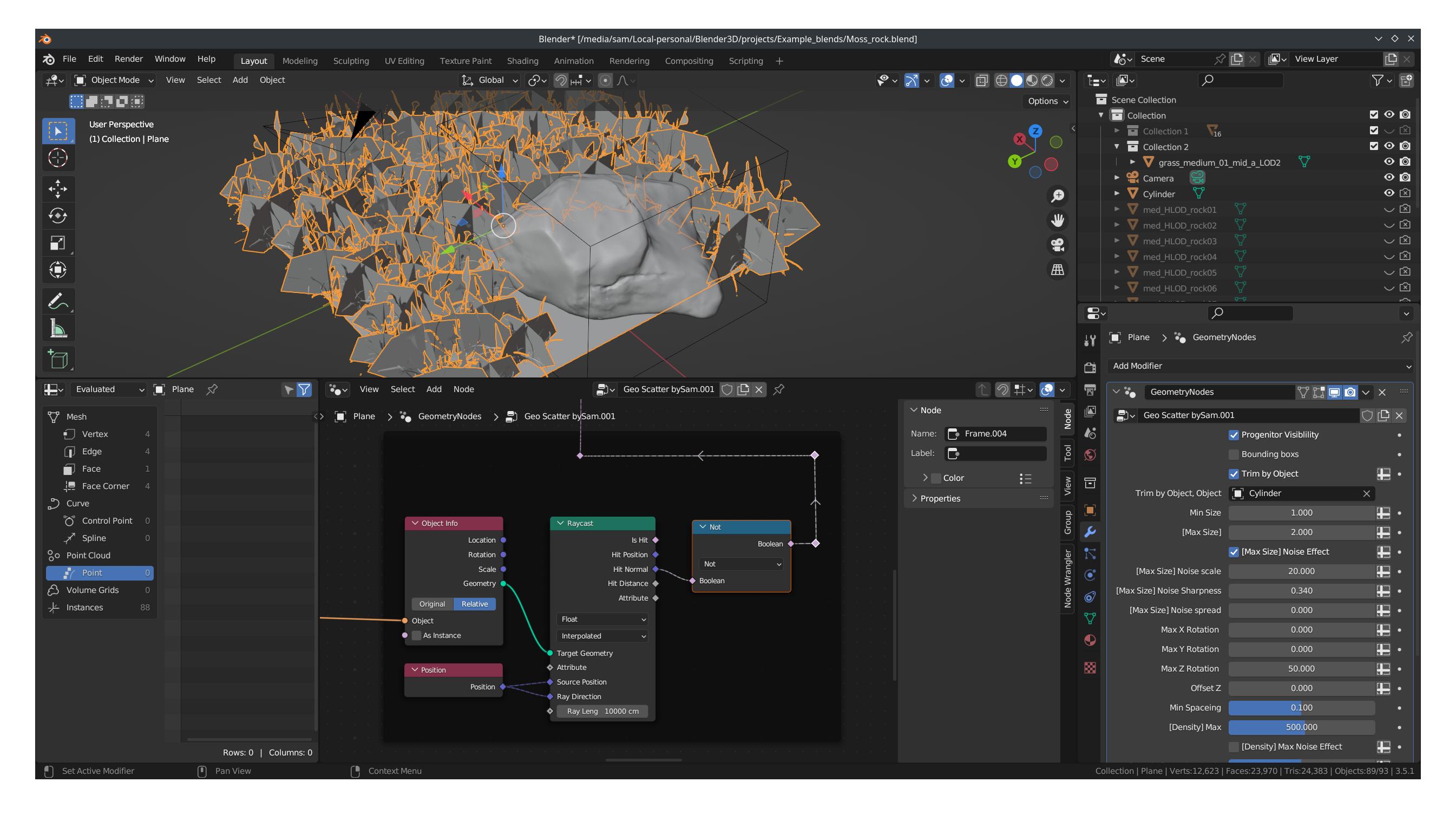Click the Color swatch in Node panel
Viewport: 1456px width, 821px height.
pyautogui.click(x=936, y=478)
